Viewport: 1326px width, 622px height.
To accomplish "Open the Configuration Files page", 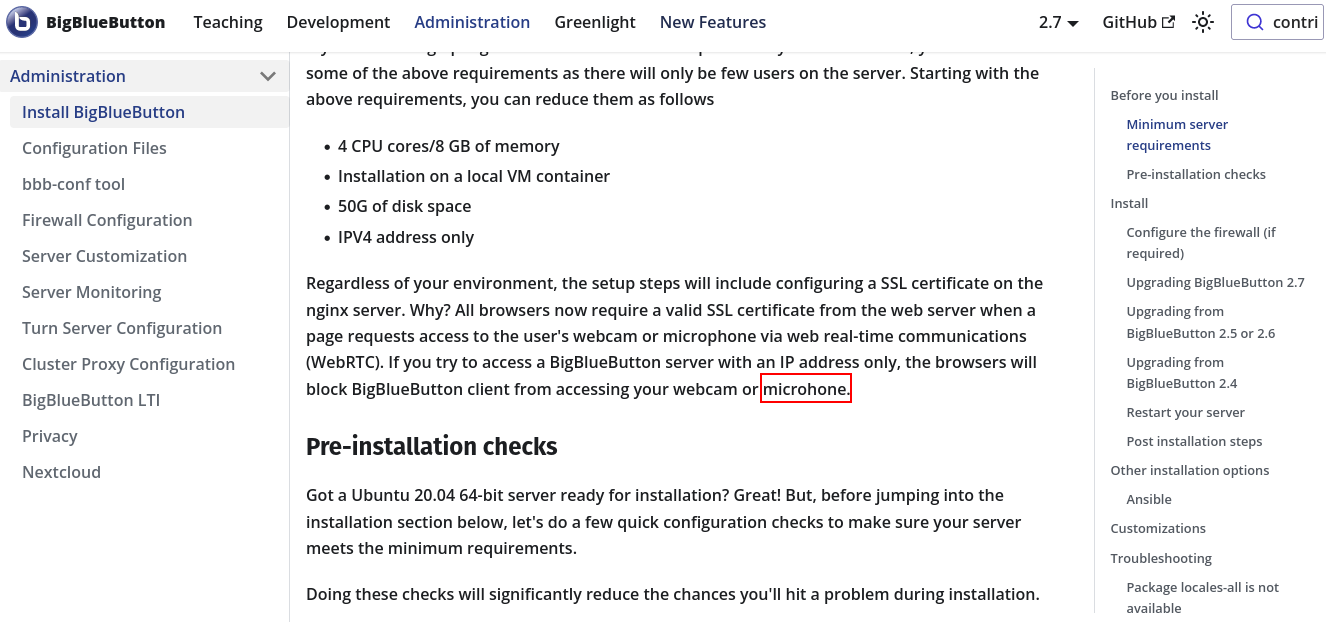I will click(94, 148).
